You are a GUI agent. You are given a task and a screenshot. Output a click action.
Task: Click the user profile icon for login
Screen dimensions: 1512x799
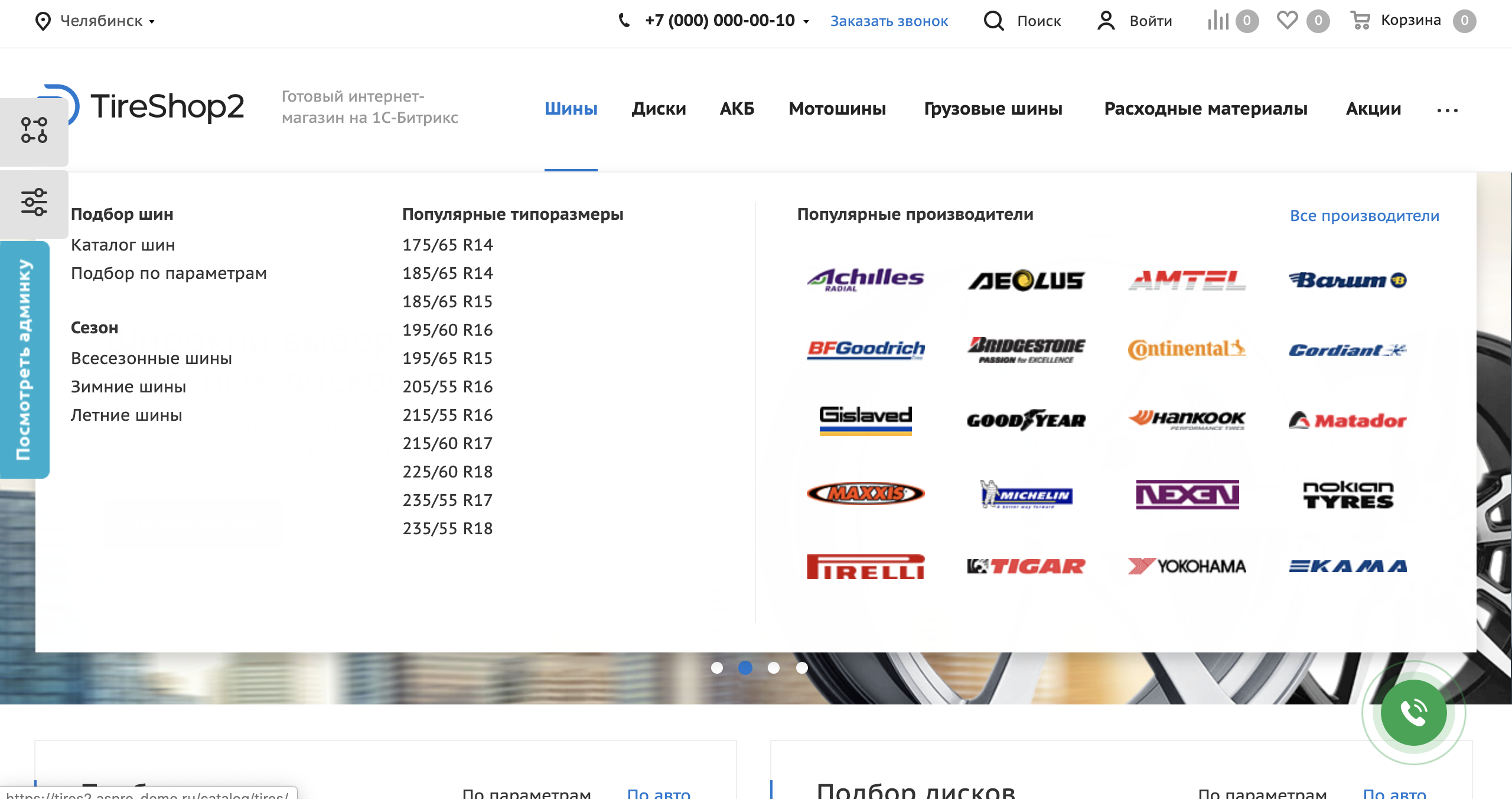[x=1106, y=21]
